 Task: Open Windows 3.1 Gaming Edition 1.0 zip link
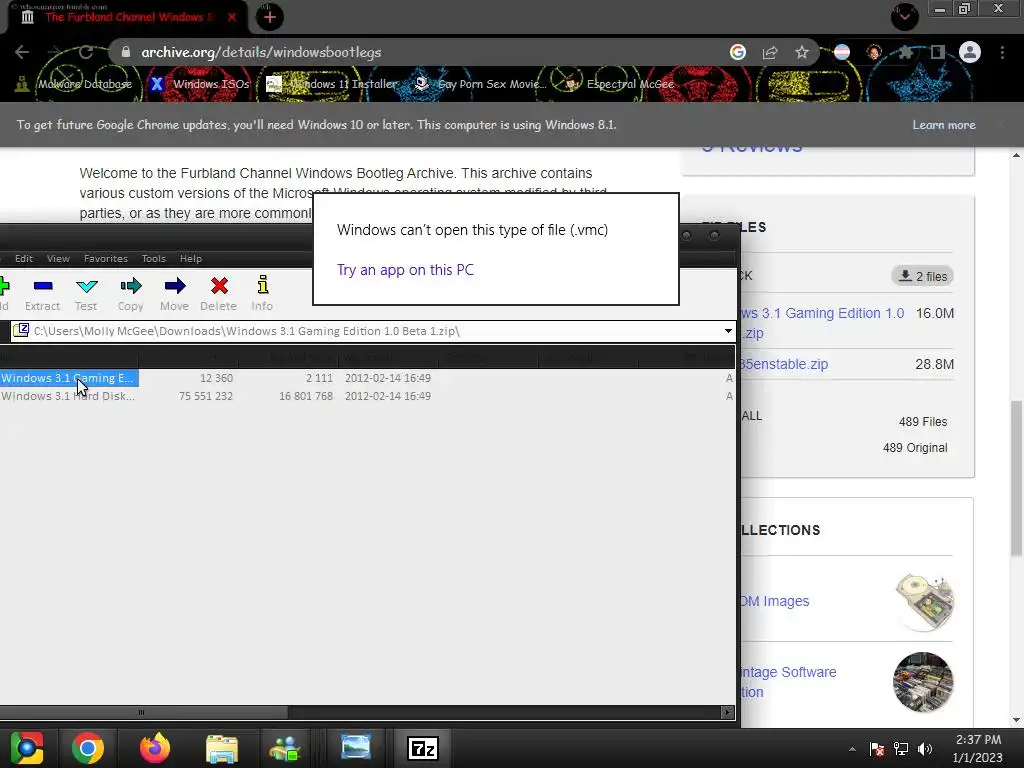pyautogui.click(x=822, y=323)
